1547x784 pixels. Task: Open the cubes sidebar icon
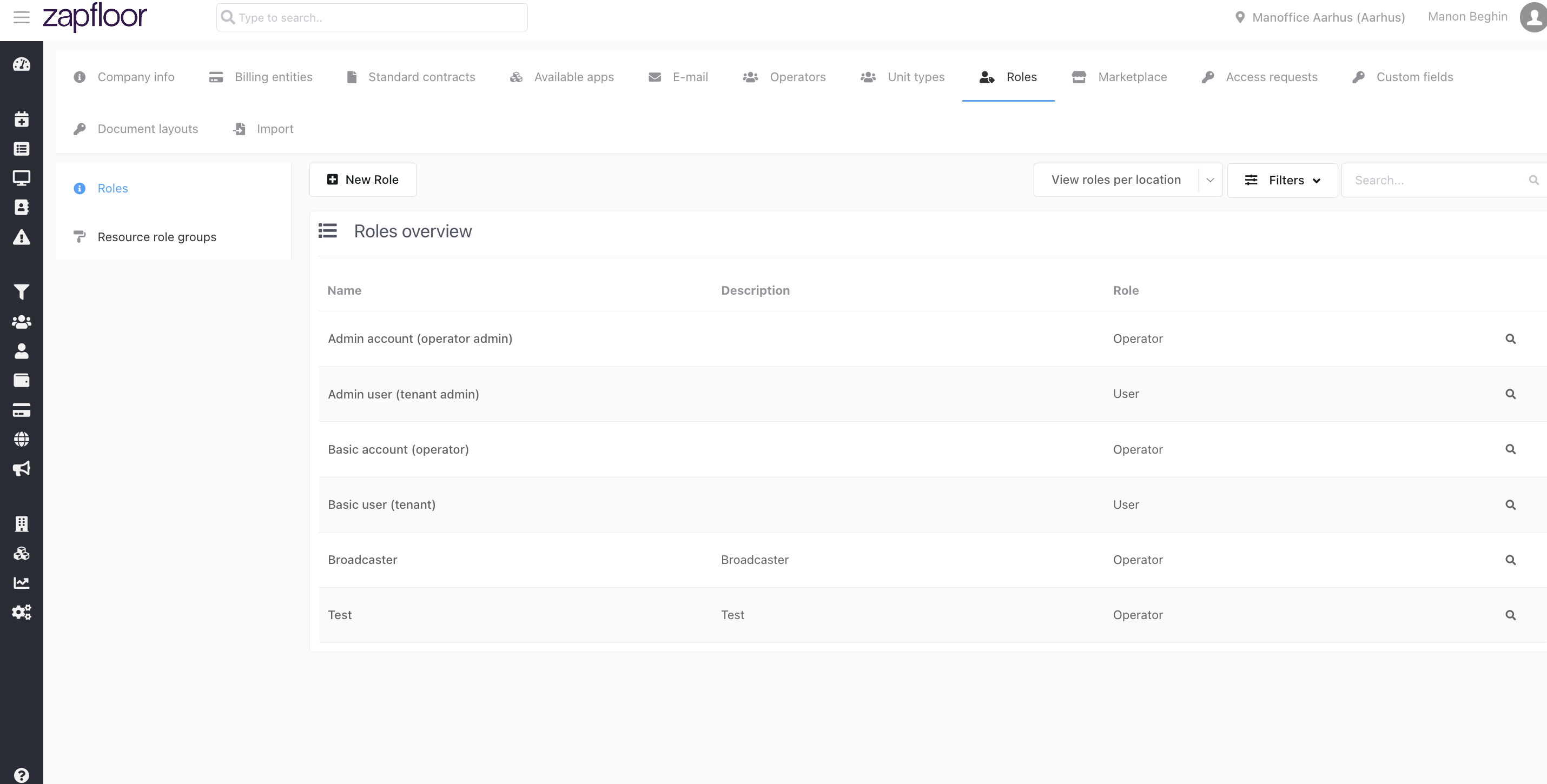click(x=22, y=554)
